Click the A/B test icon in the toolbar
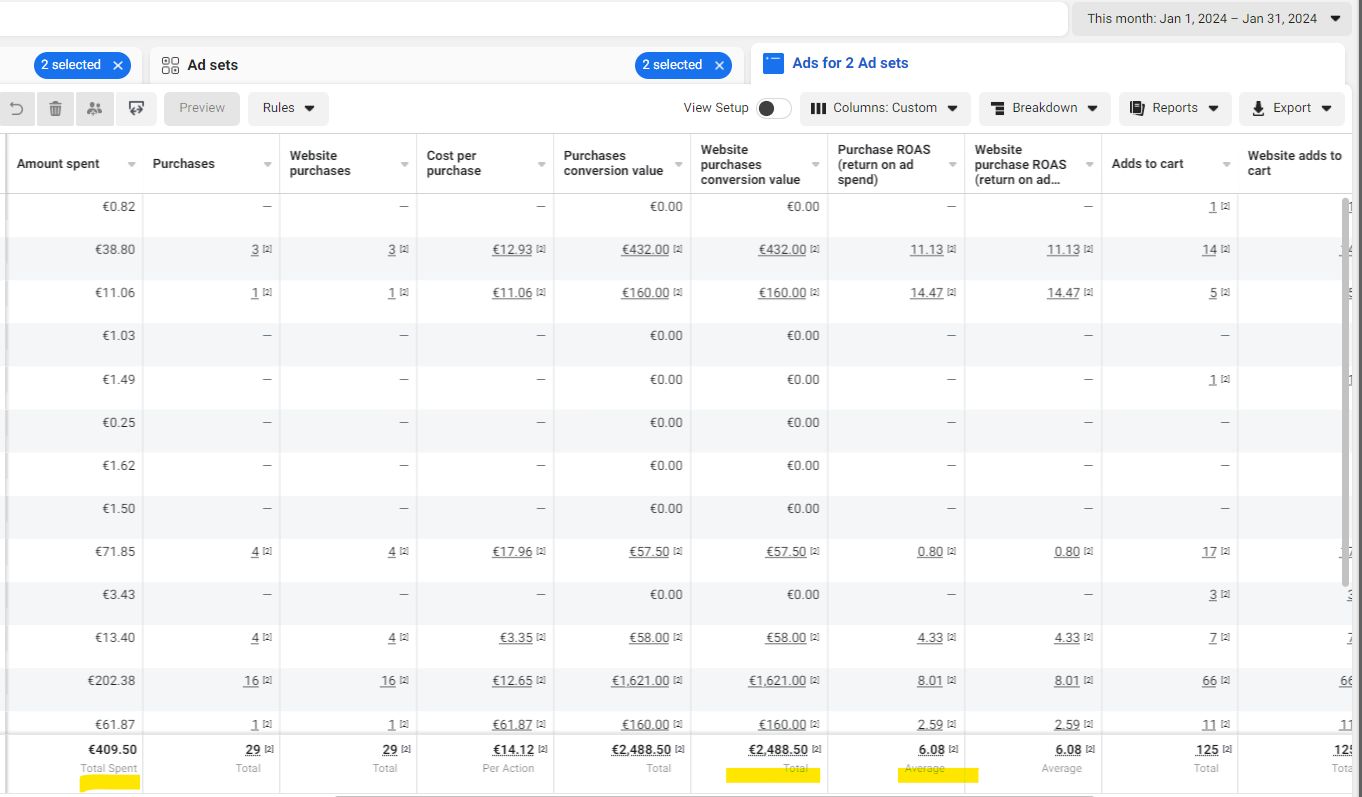Image resolution: width=1362 pixels, height=797 pixels. click(x=136, y=109)
